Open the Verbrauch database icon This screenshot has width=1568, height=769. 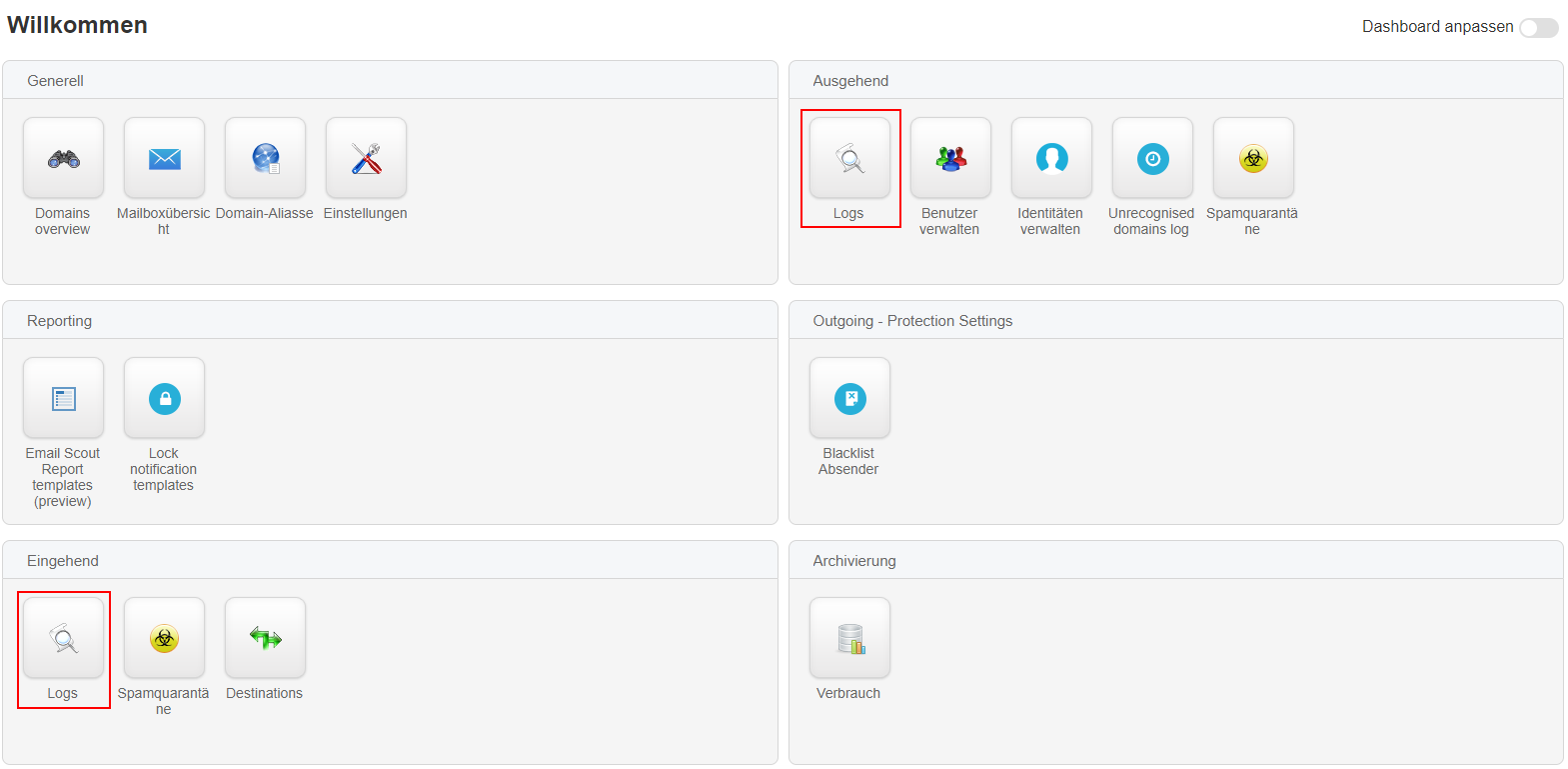click(x=849, y=638)
